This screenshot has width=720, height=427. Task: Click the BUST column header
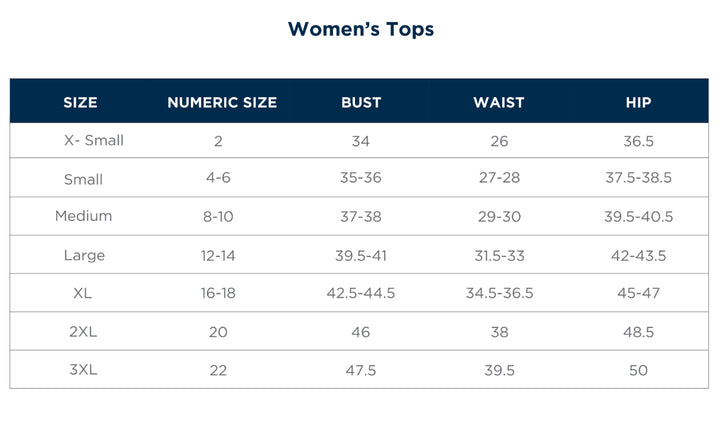coord(361,102)
